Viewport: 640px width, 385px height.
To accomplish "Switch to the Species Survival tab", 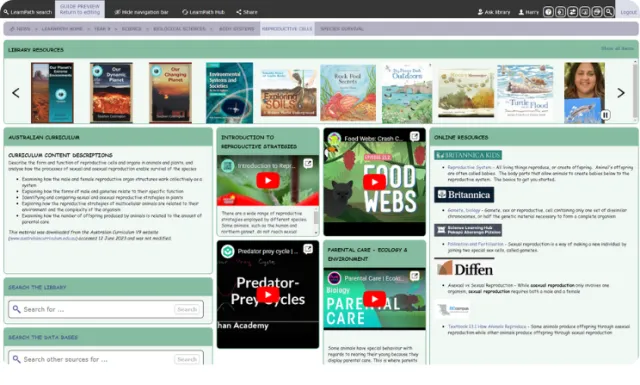I will point(342,29).
